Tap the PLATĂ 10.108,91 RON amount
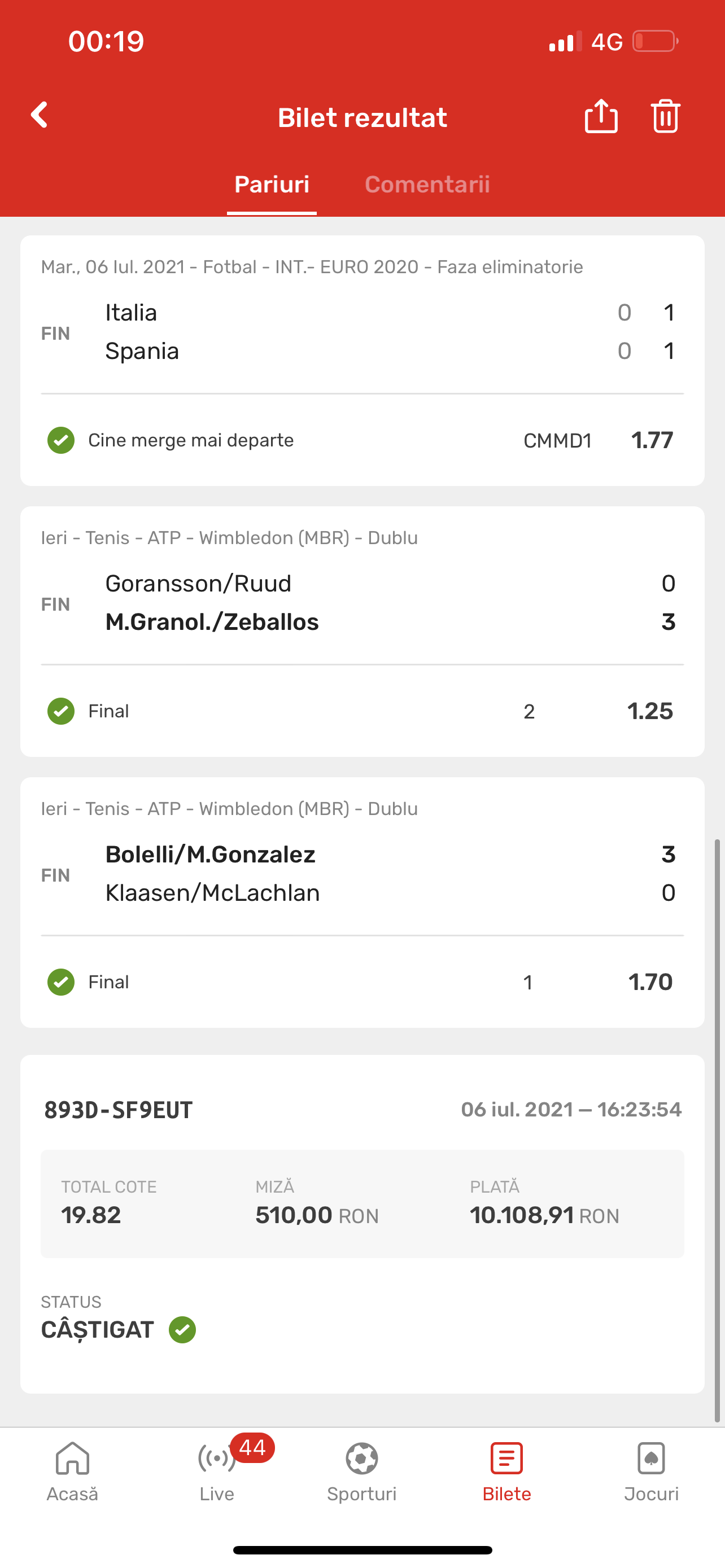 [x=544, y=1215]
